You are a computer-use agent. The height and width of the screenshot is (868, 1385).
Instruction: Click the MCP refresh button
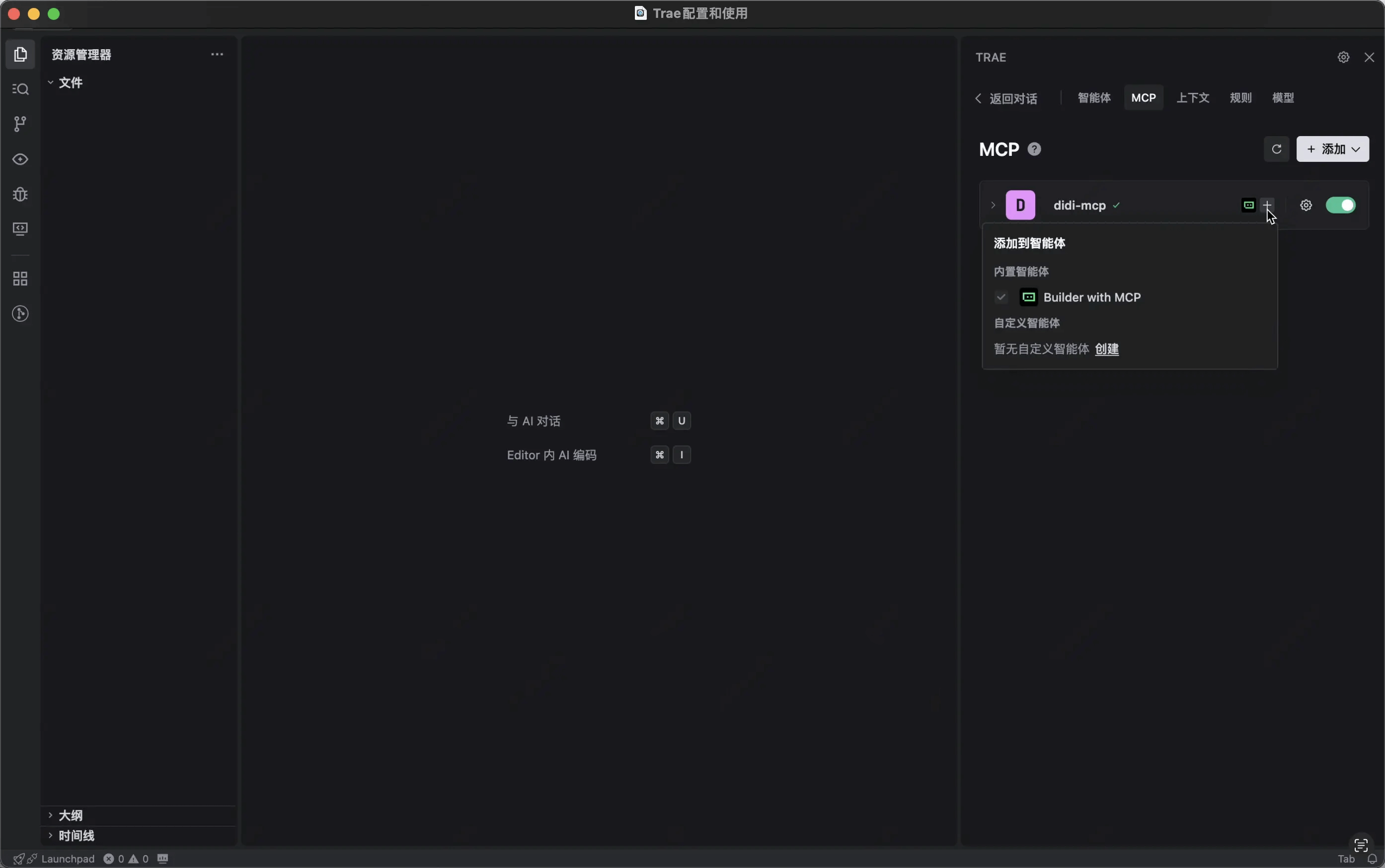point(1276,149)
